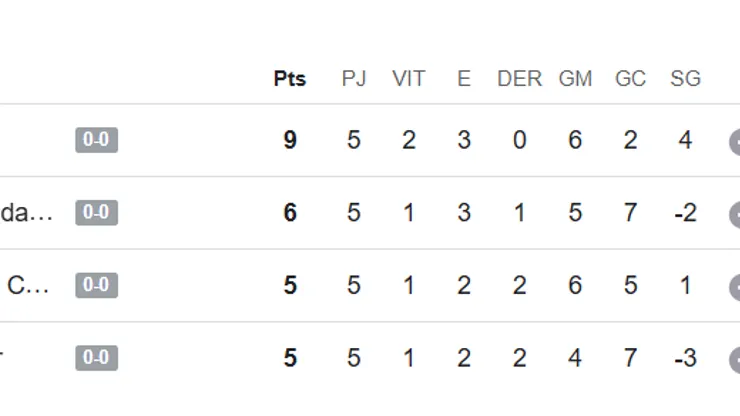This screenshot has height=416, width=740.
Task: Expand the first row using the gray circle icon
Action: [x=735, y=142]
